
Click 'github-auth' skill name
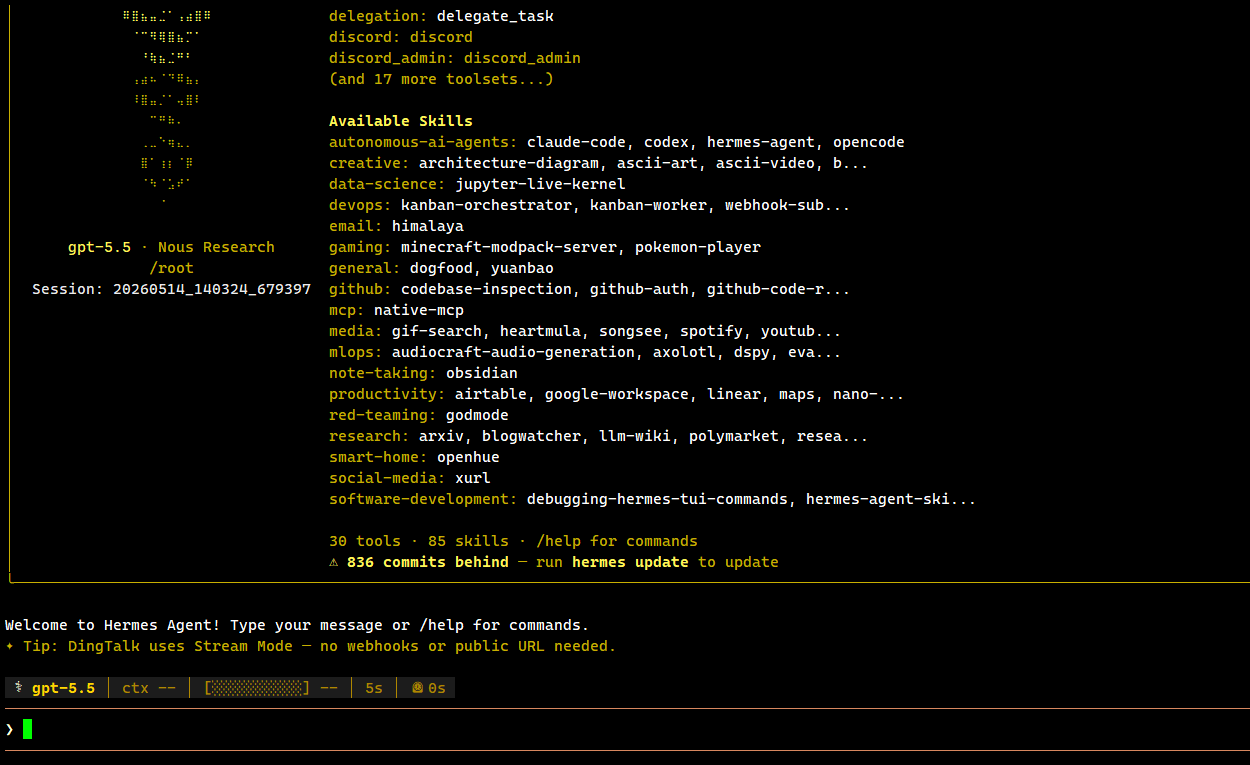[x=639, y=289]
